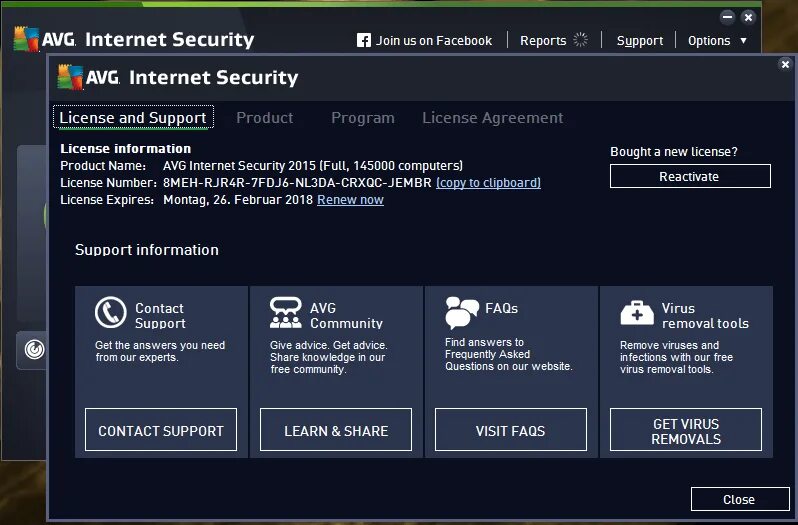The height and width of the screenshot is (525, 798).
Task: Click 'Give advice. Get advice.' description text
Action: pos(328,357)
